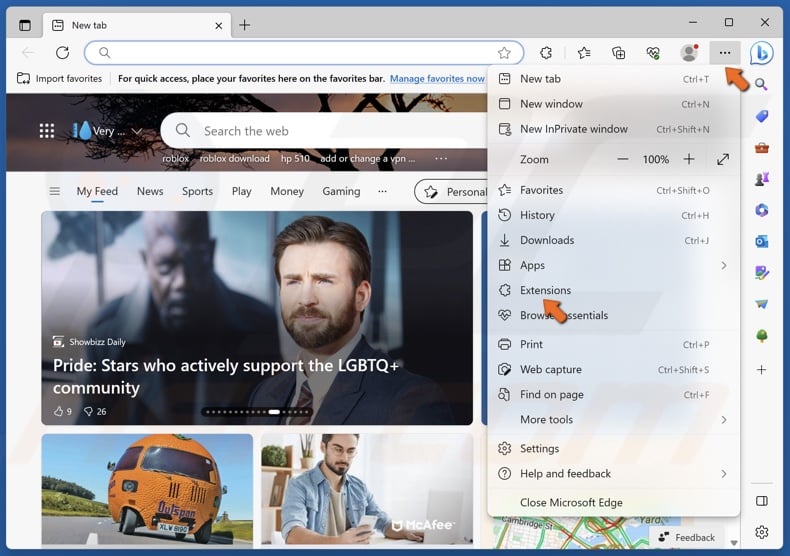This screenshot has height=556, width=790.
Task: Expand the Apps submenu
Action: tap(724, 265)
